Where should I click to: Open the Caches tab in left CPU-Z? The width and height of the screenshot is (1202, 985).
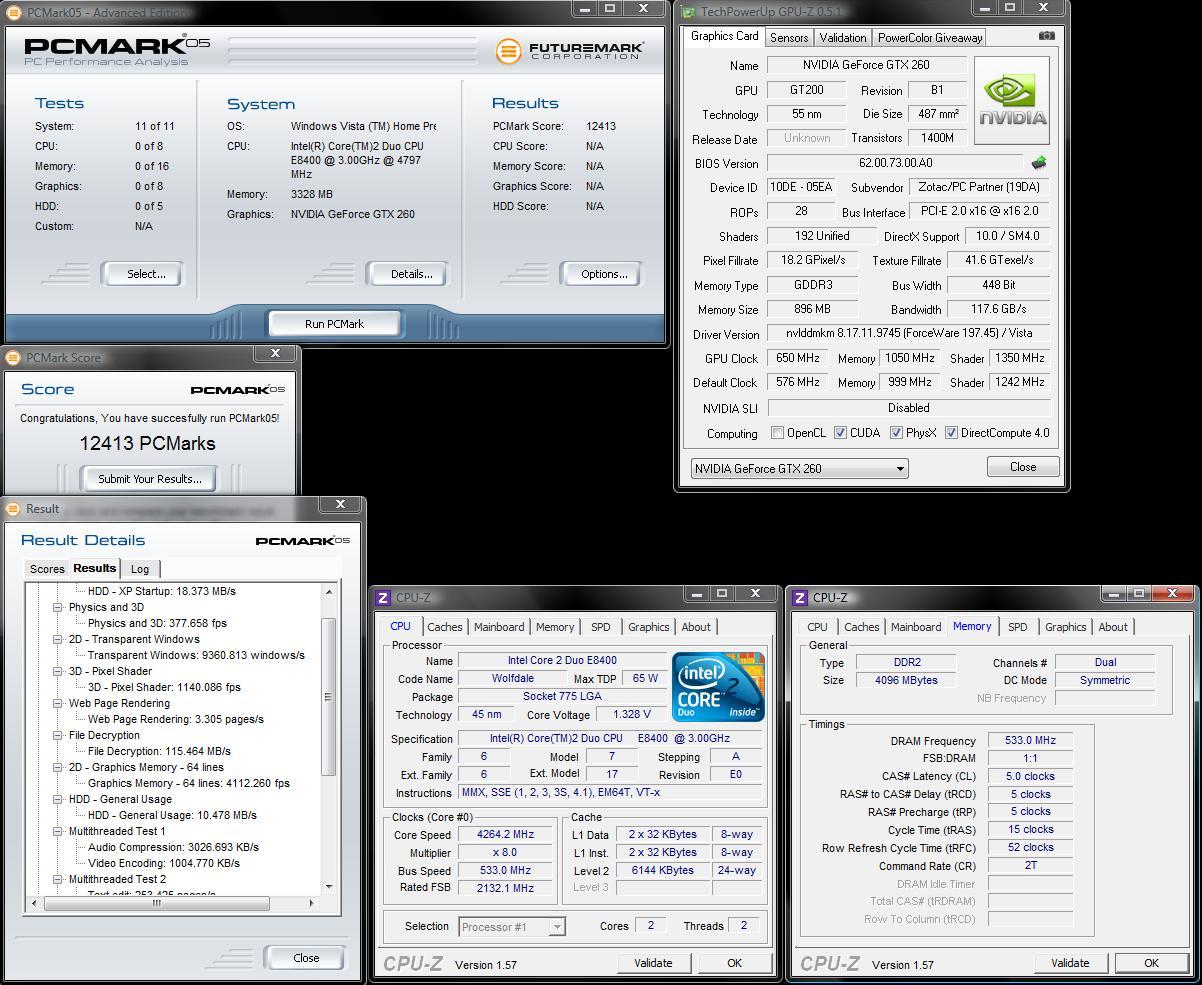(445, 627)
